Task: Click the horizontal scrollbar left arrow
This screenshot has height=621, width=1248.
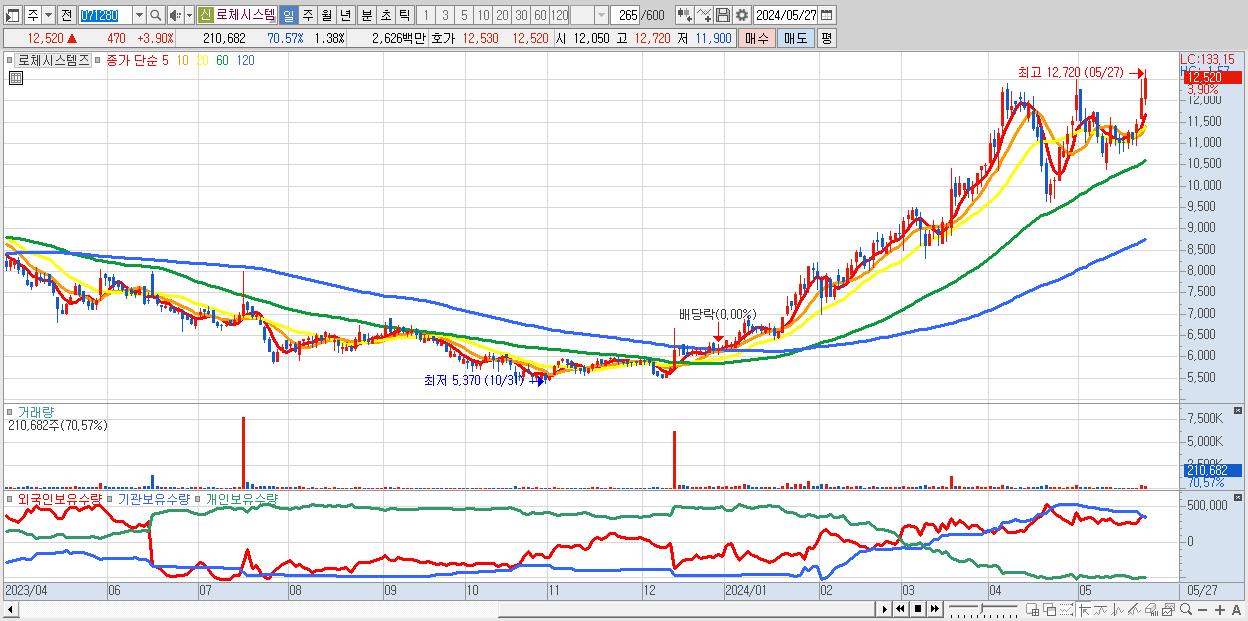Action: (x=11, y=609)
